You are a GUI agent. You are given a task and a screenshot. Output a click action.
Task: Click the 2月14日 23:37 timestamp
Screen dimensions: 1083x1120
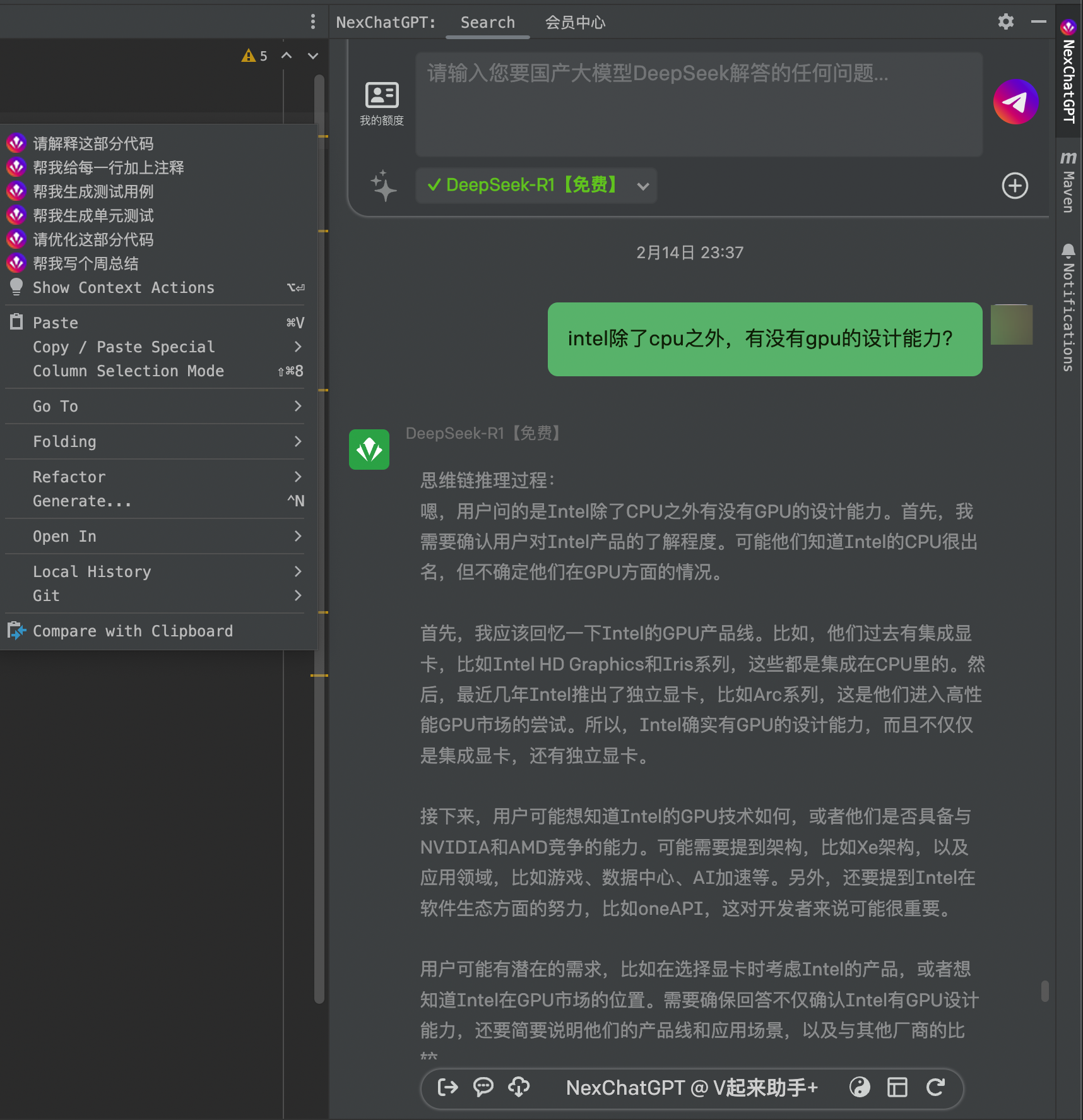(690, 253)
